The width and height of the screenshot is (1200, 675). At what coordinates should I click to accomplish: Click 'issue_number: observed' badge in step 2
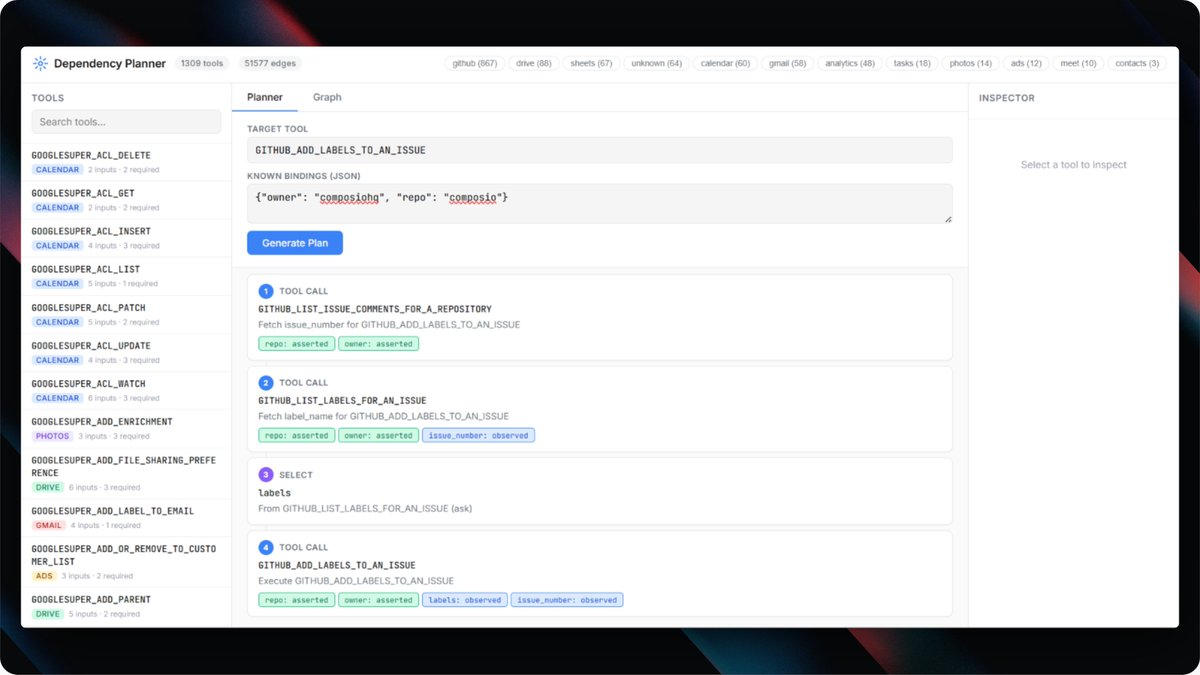(x=478, y=436)
